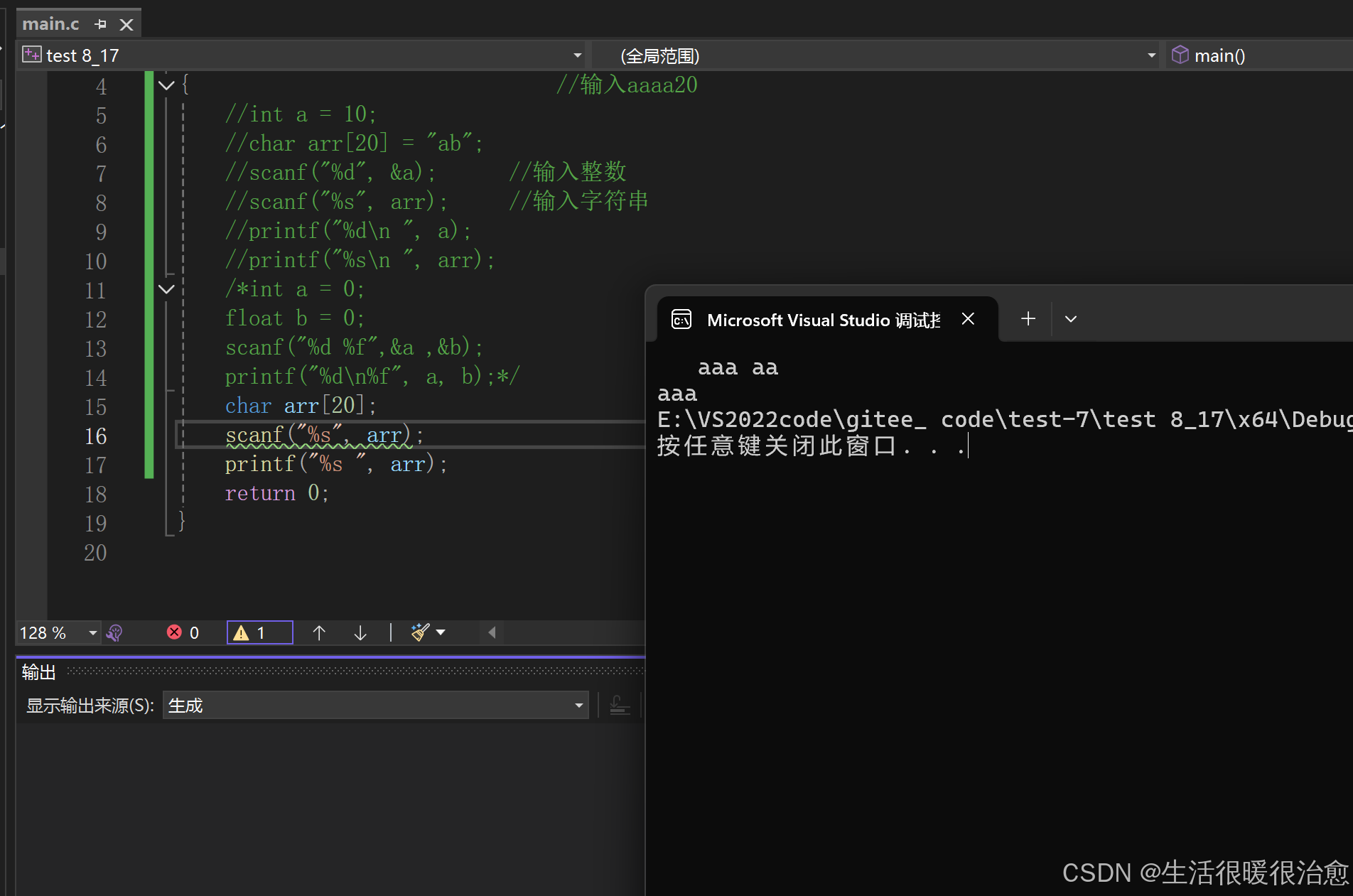Click line number 20
Image resolution: width=1353 pixels, height=896 pixels.
point(96,552)
